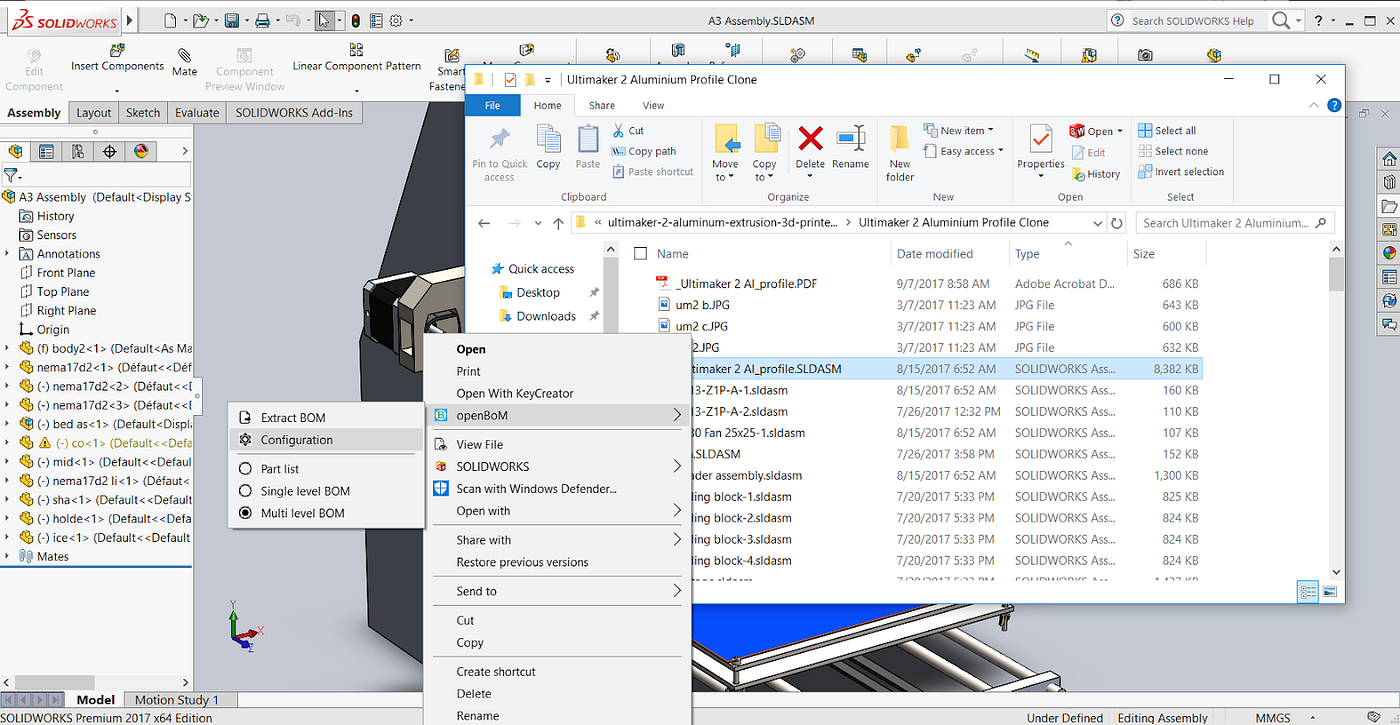This screenshot has width=1400, height=725.
Task: Click the New document icon in SOLIDWORKS toolbar
Action: (x=170, y=20)
